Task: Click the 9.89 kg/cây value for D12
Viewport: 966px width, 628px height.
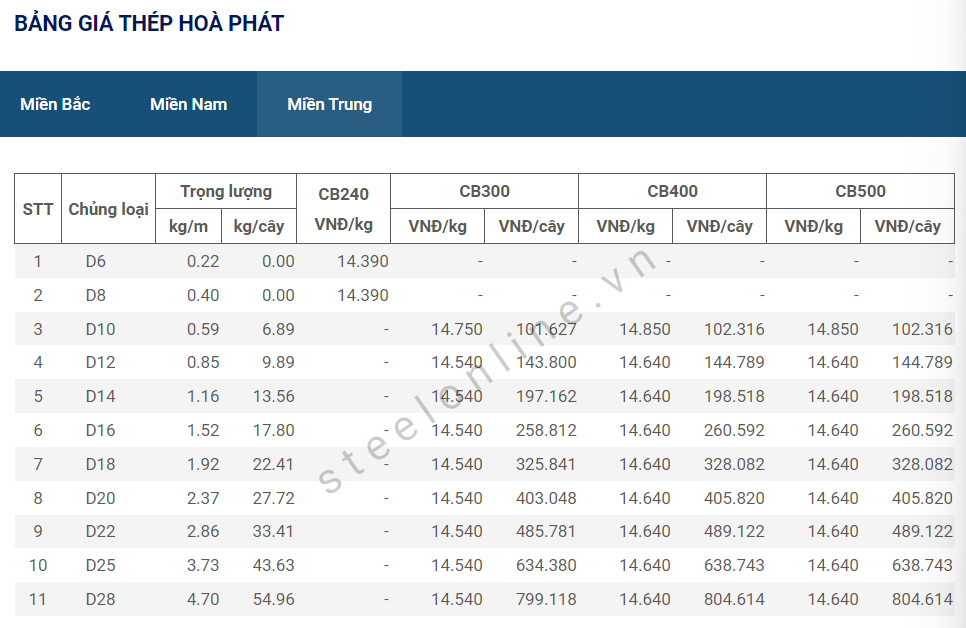Action: [x=278, y=362]
